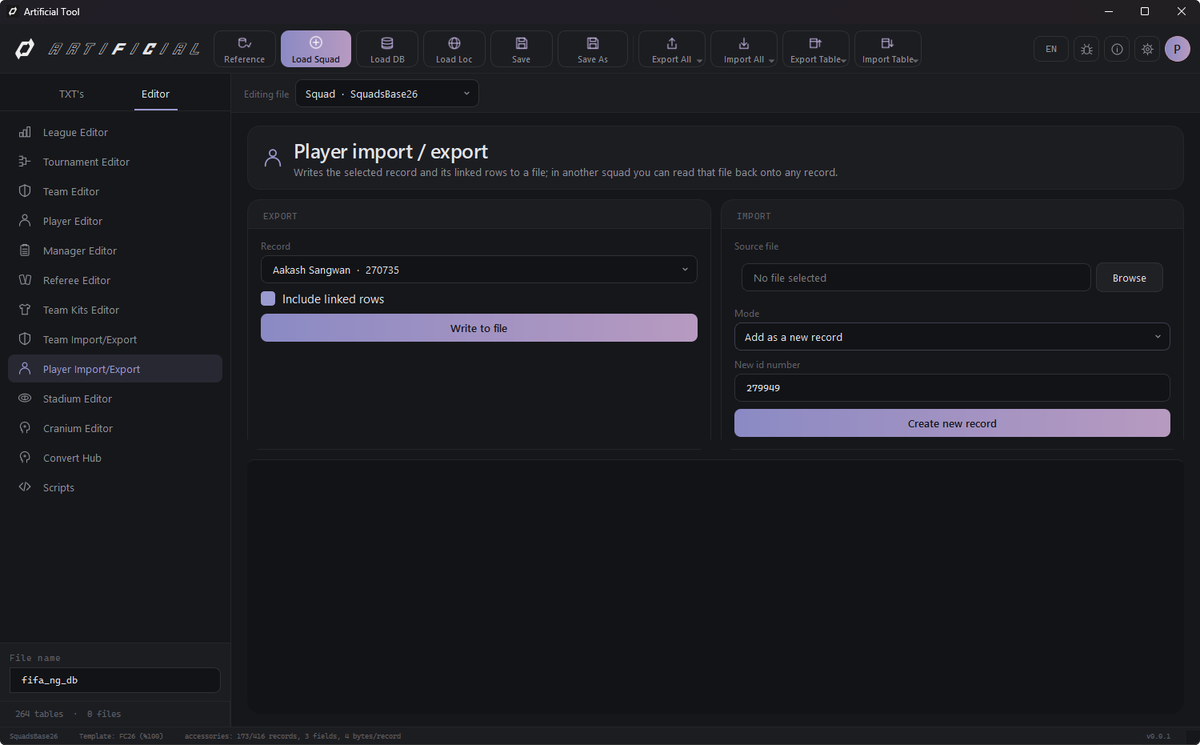The width and height of the screenshot is (1200, 745).
Task: Click the Load Squad button
Action: click(316, 49)
